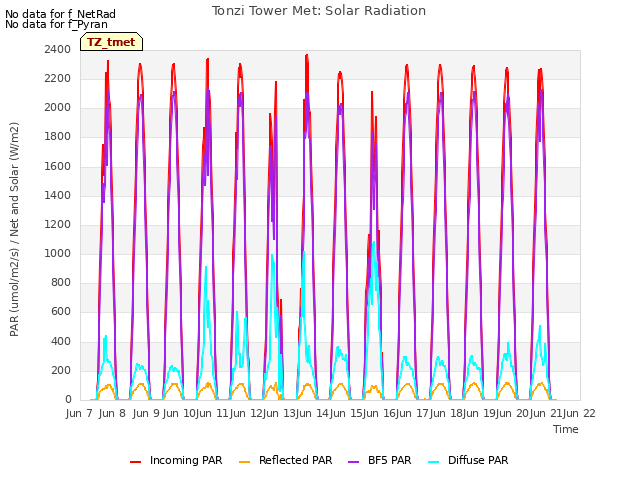Click the 400 y-axis tick label
This screenshot has height=480, width=640.
pyautogui.click(x=61, y=341)
